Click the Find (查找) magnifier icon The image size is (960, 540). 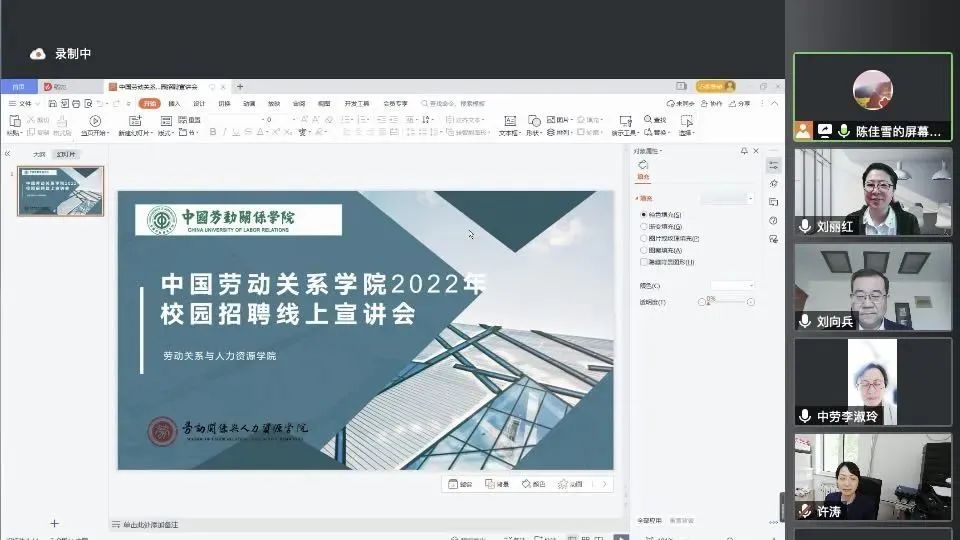pos(648,119)
